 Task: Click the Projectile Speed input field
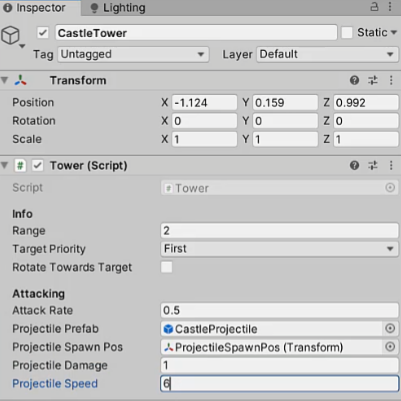(279, 384)
